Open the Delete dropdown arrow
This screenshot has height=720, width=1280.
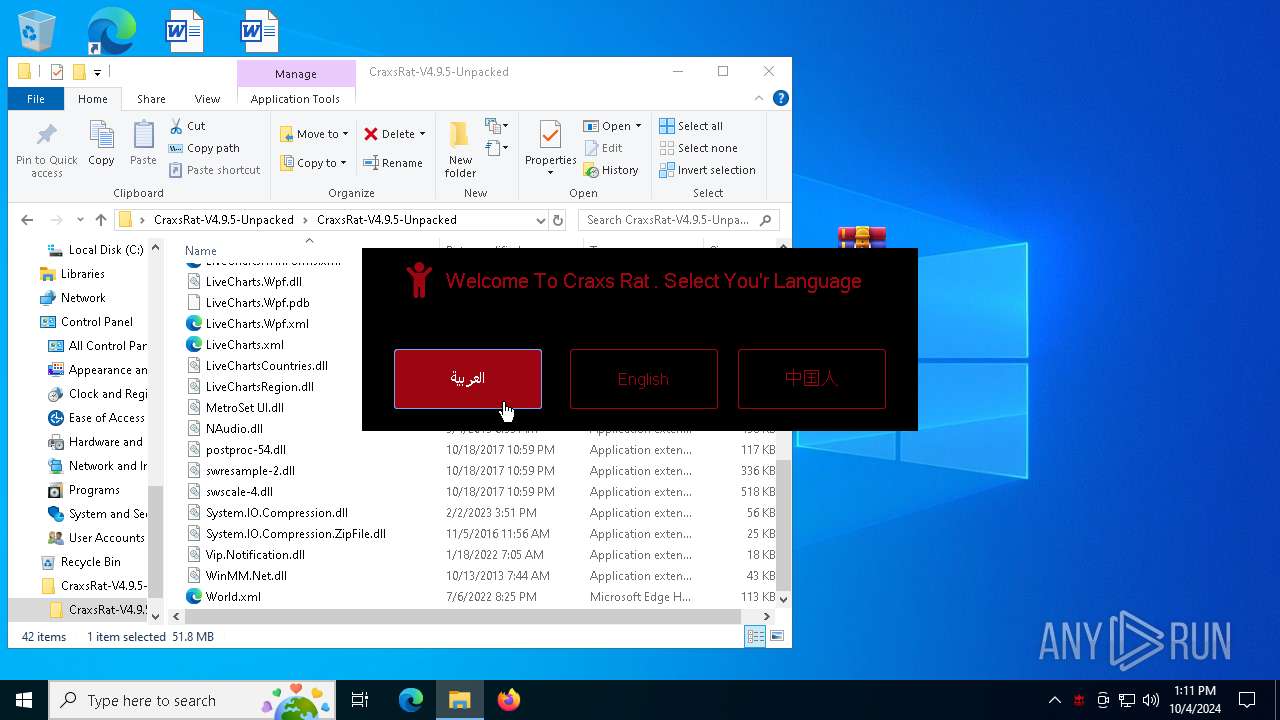coord(422,134)
